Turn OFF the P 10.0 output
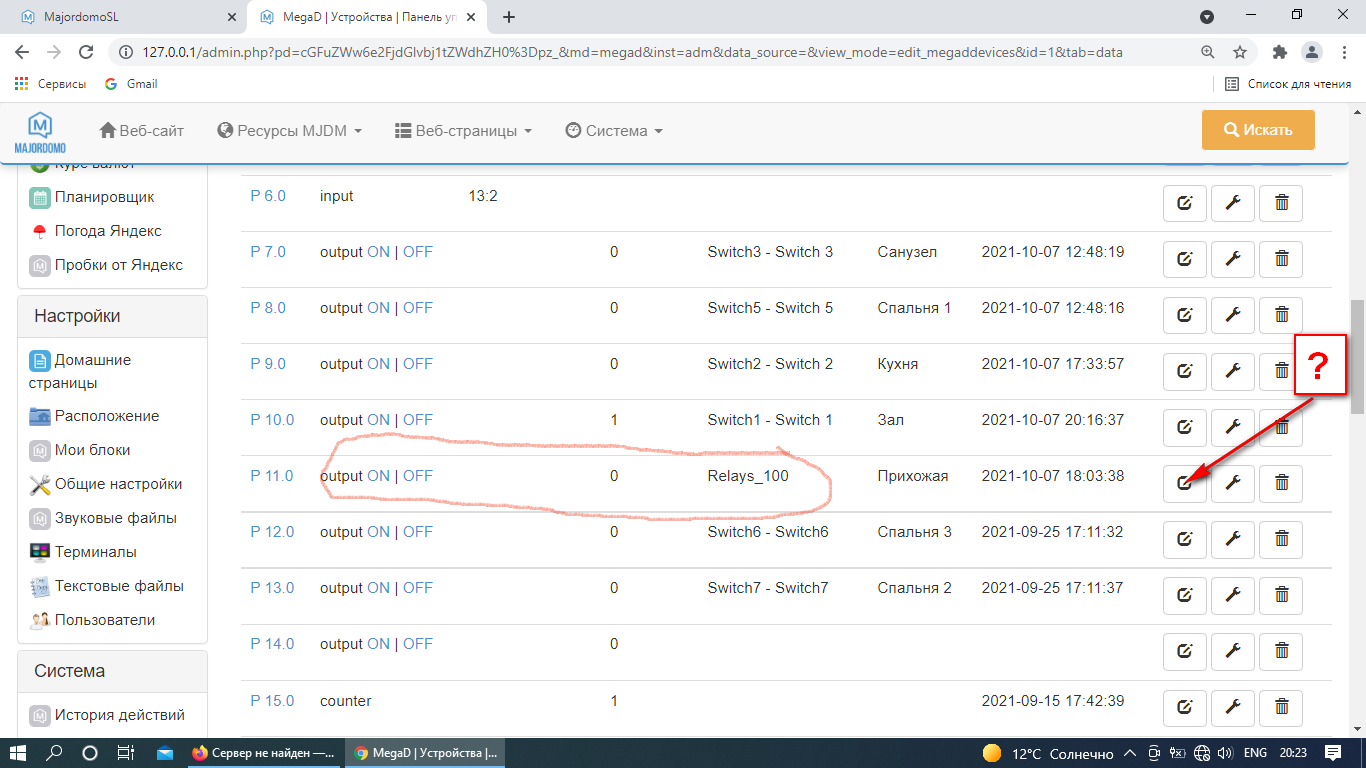Image resolution: width=1366 pixels, height=768 pixels. pyautogui.click(x=418, y=420)
